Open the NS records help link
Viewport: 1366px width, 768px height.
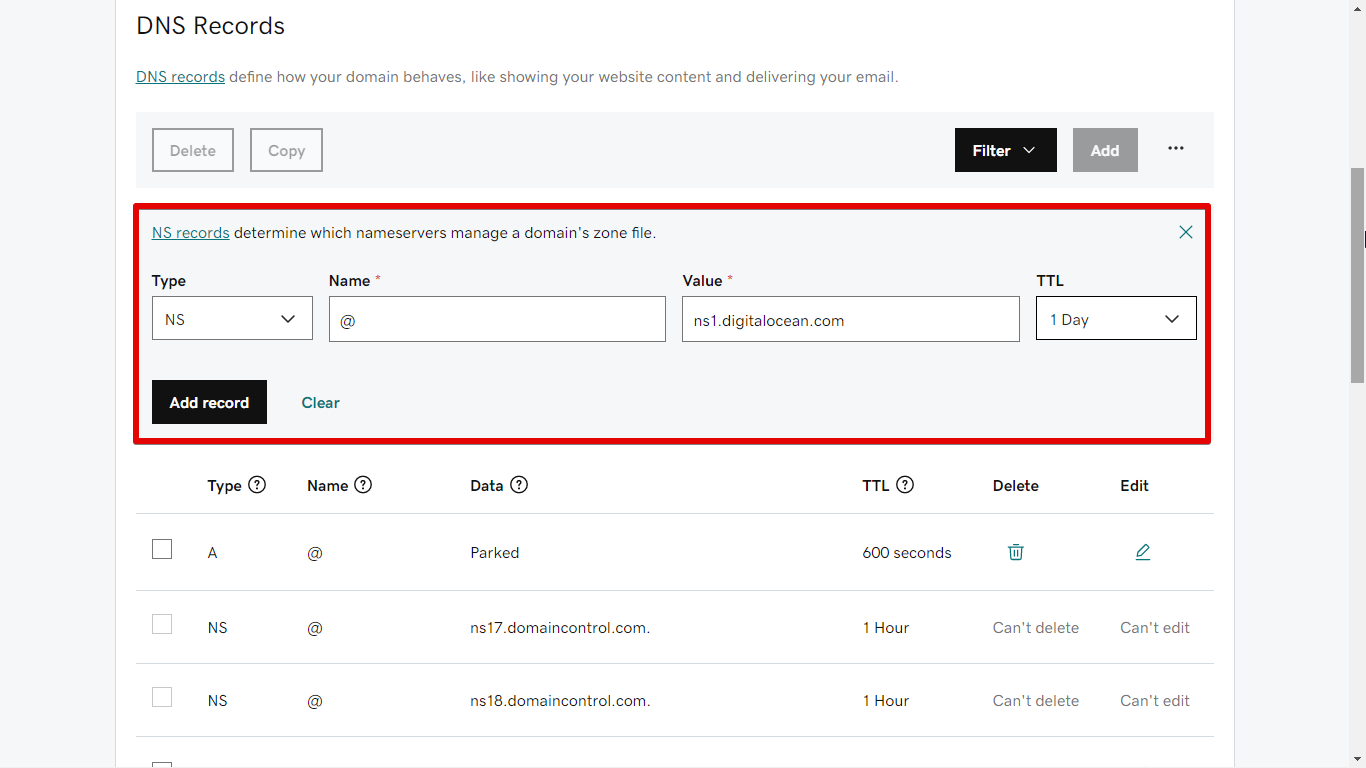click(191, 233)
